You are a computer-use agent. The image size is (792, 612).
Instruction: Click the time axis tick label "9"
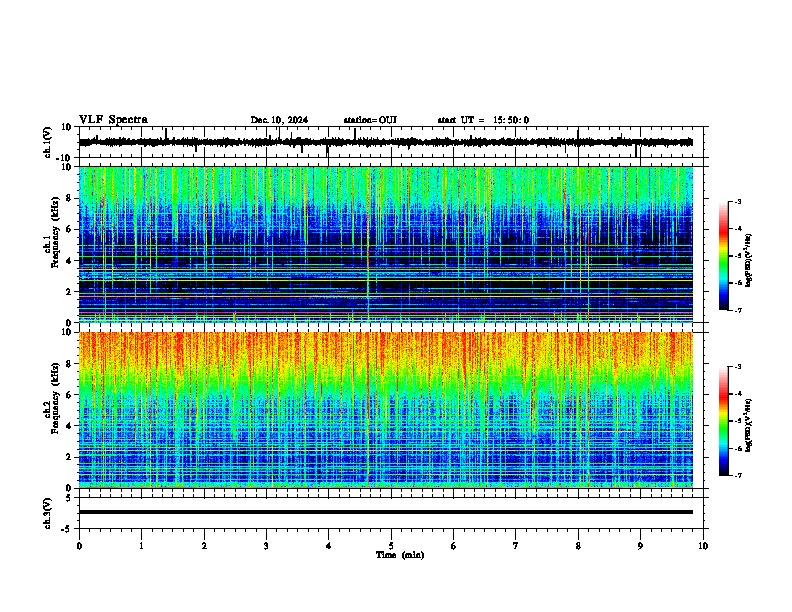click(640, 546)
